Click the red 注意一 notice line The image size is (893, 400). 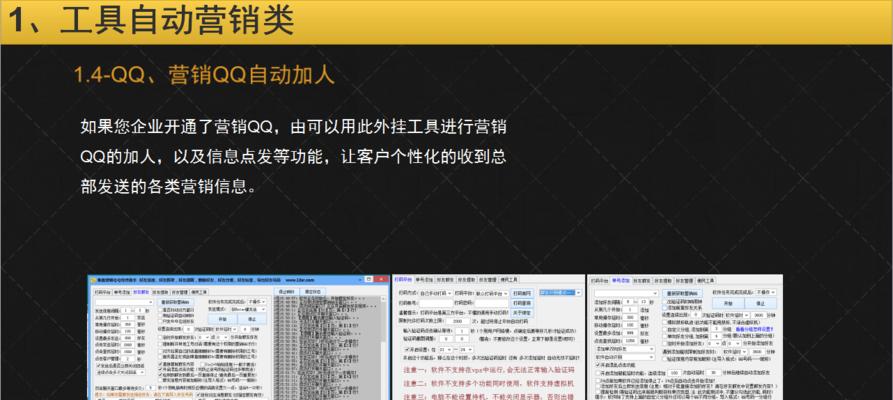click(x=489, y=370)
